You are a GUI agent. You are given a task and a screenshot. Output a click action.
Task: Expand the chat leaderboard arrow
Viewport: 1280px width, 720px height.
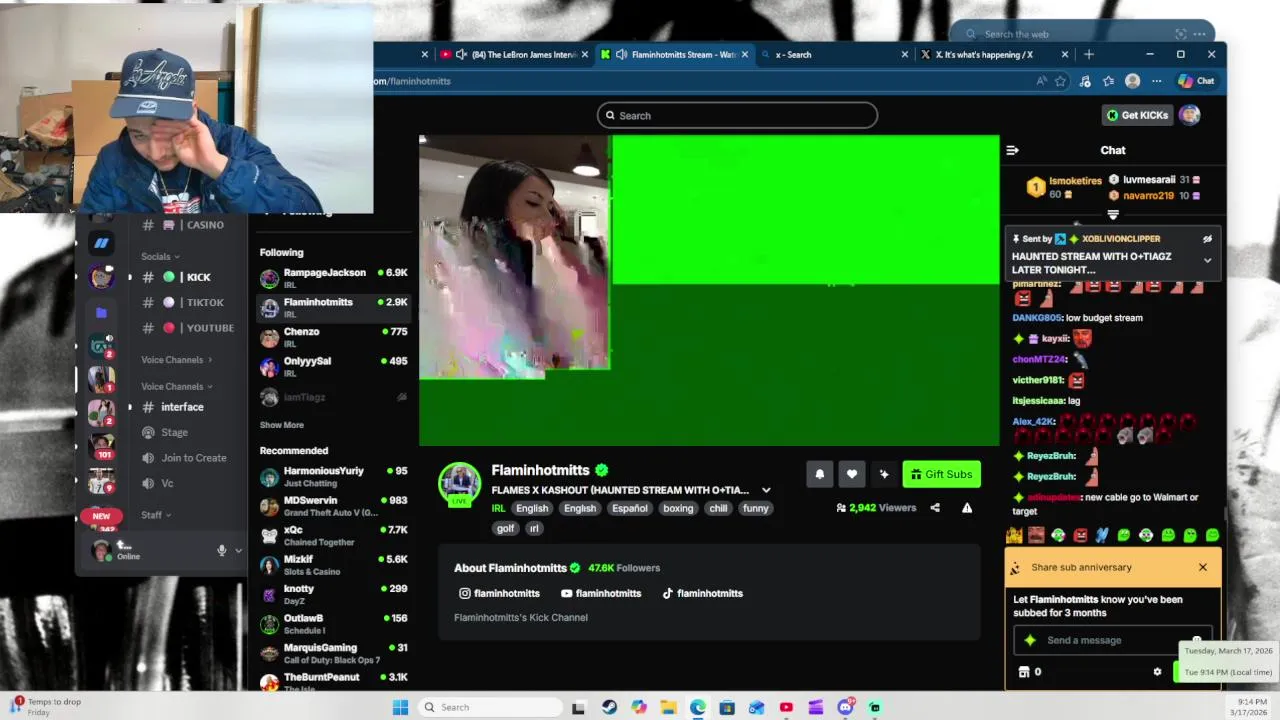1113,215
